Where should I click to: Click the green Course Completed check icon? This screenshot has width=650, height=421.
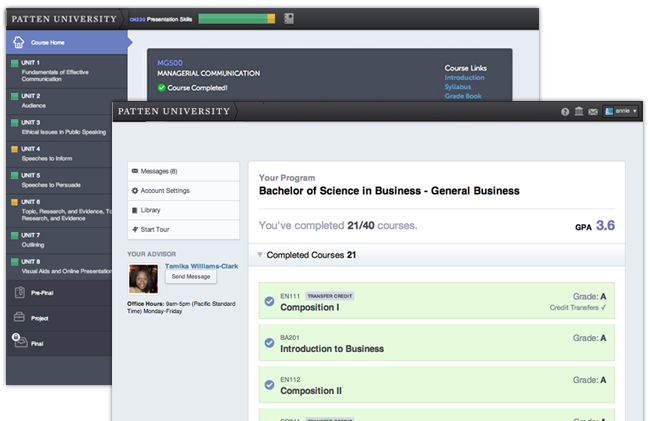(x=161, y=88)
